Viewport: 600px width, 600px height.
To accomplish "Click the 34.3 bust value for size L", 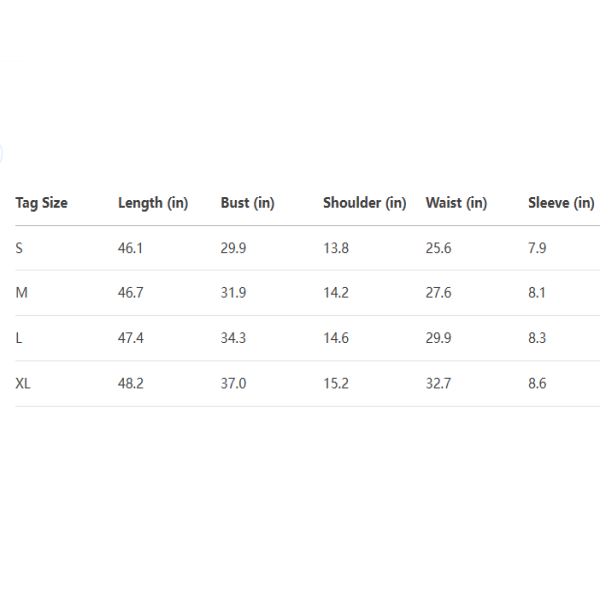I will [233, 338].
